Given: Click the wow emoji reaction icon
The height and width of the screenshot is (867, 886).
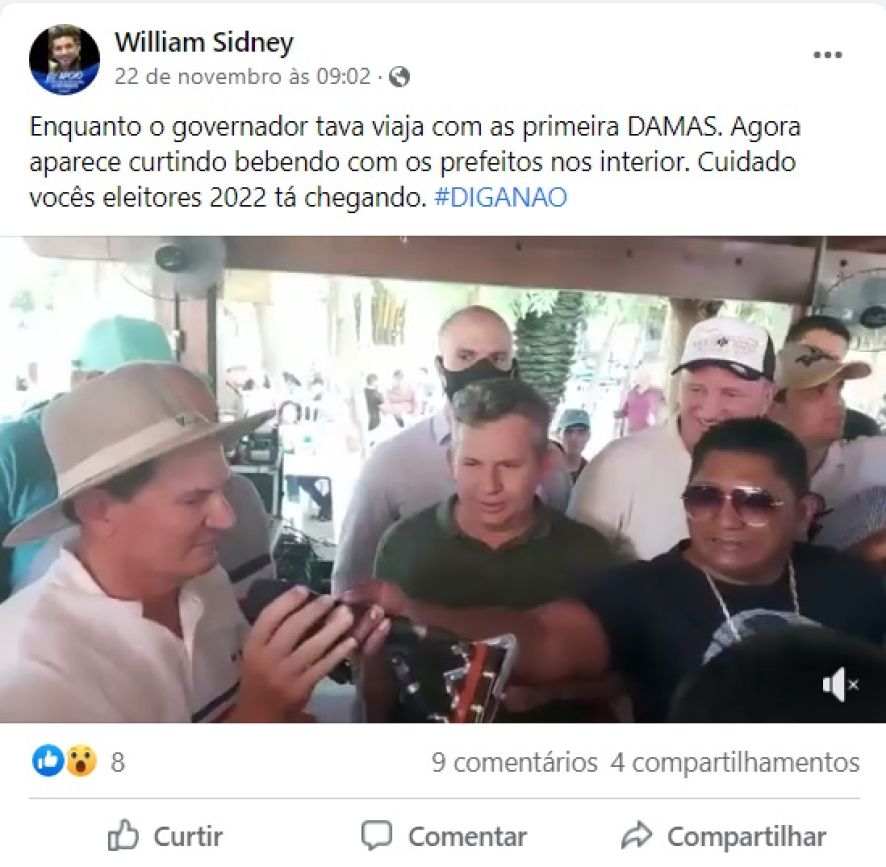Looking at the screenshot, I should pyautogui.click(x=81, y=761).
